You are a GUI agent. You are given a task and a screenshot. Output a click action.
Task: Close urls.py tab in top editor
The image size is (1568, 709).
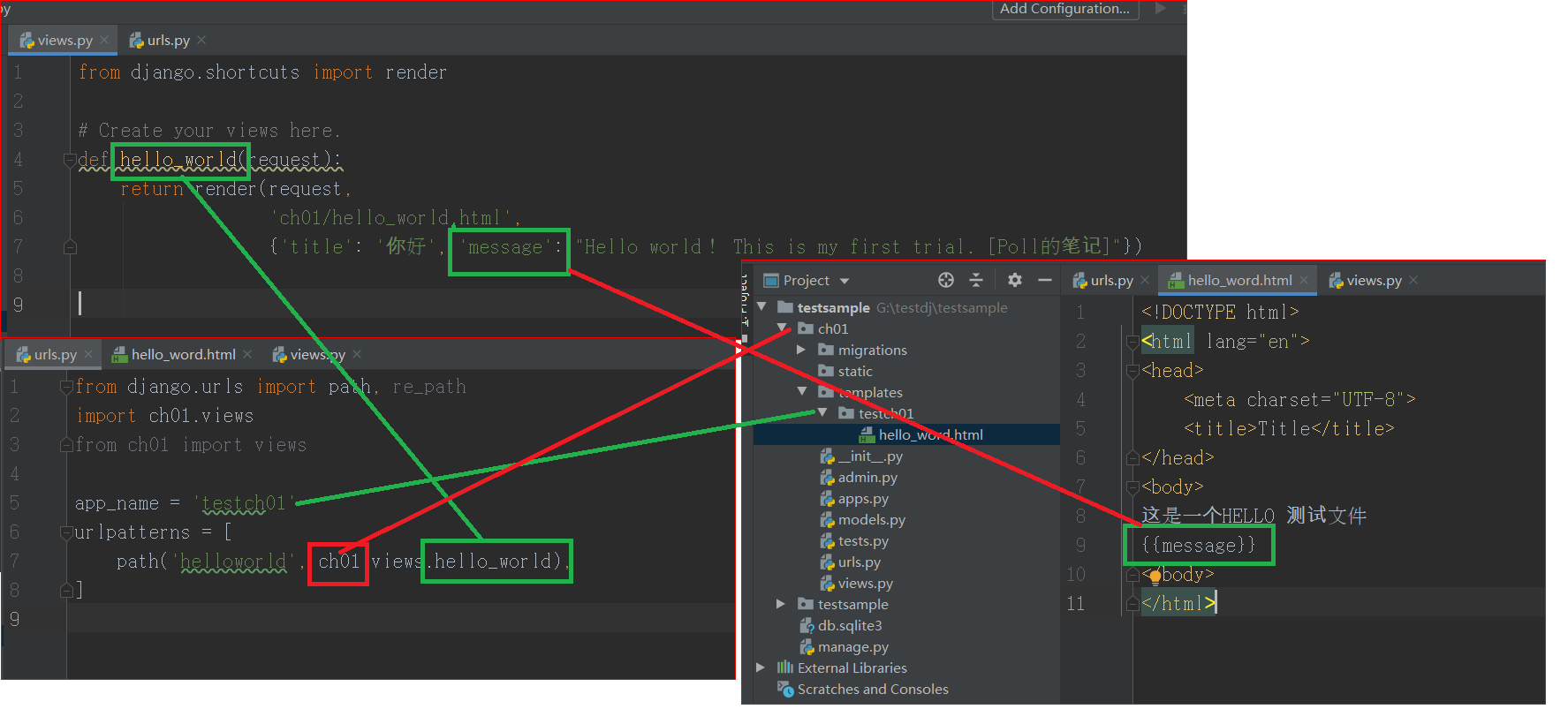pos(201,40)
